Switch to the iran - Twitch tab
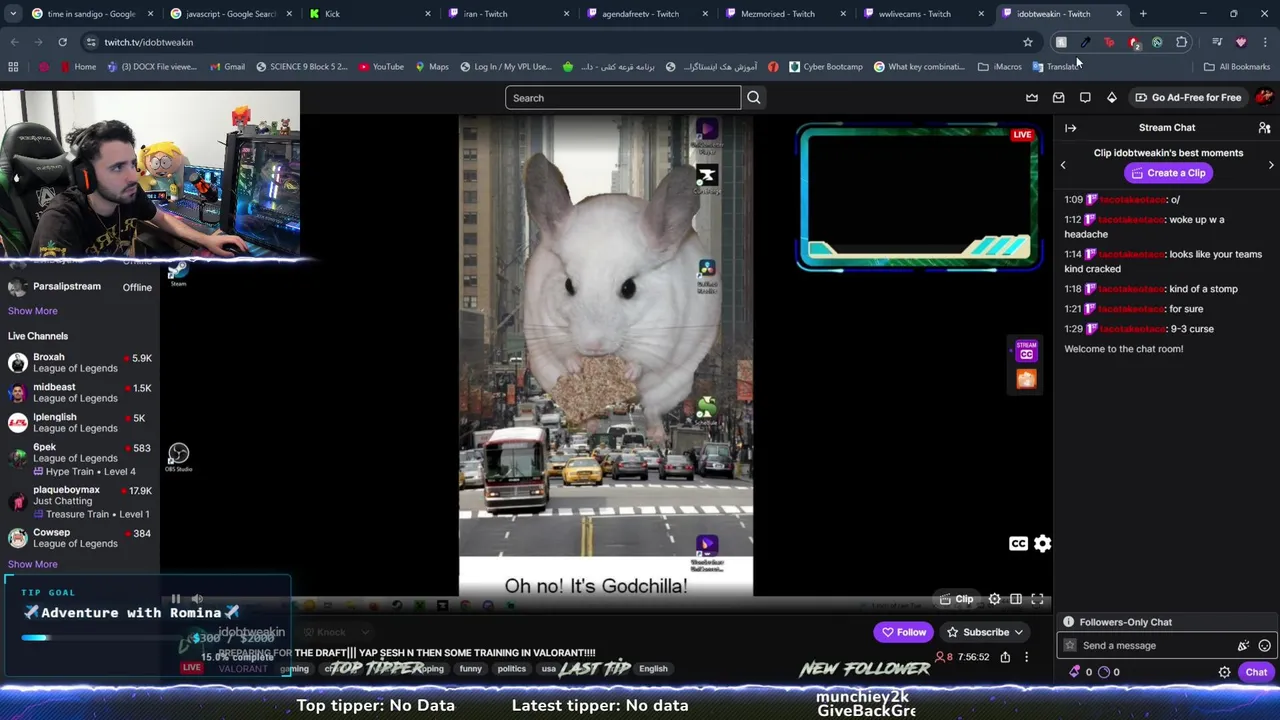This screenshot has width=1280, height=720. coord(510,14)
